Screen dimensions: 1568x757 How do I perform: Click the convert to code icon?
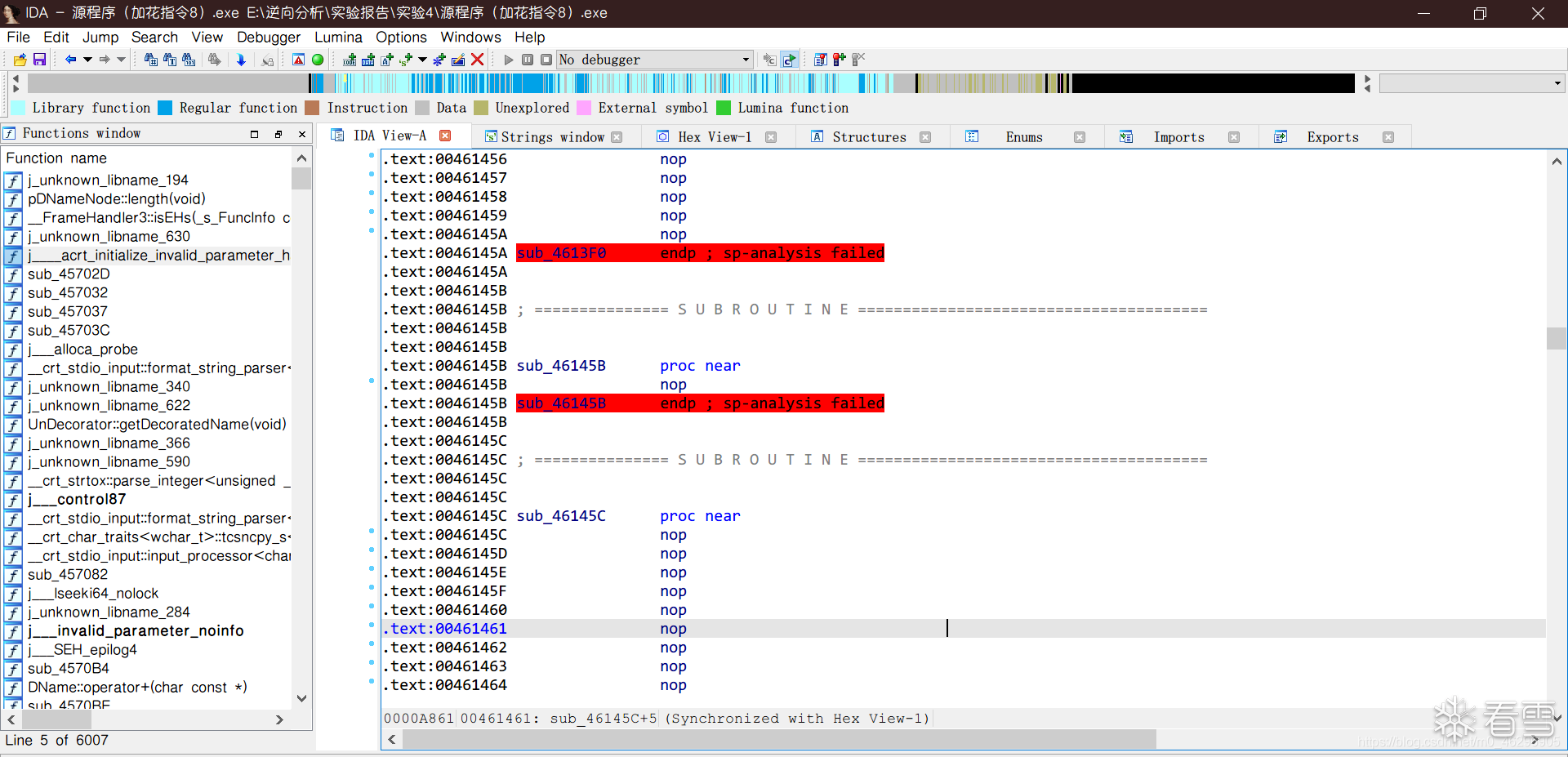click(350, 60)
